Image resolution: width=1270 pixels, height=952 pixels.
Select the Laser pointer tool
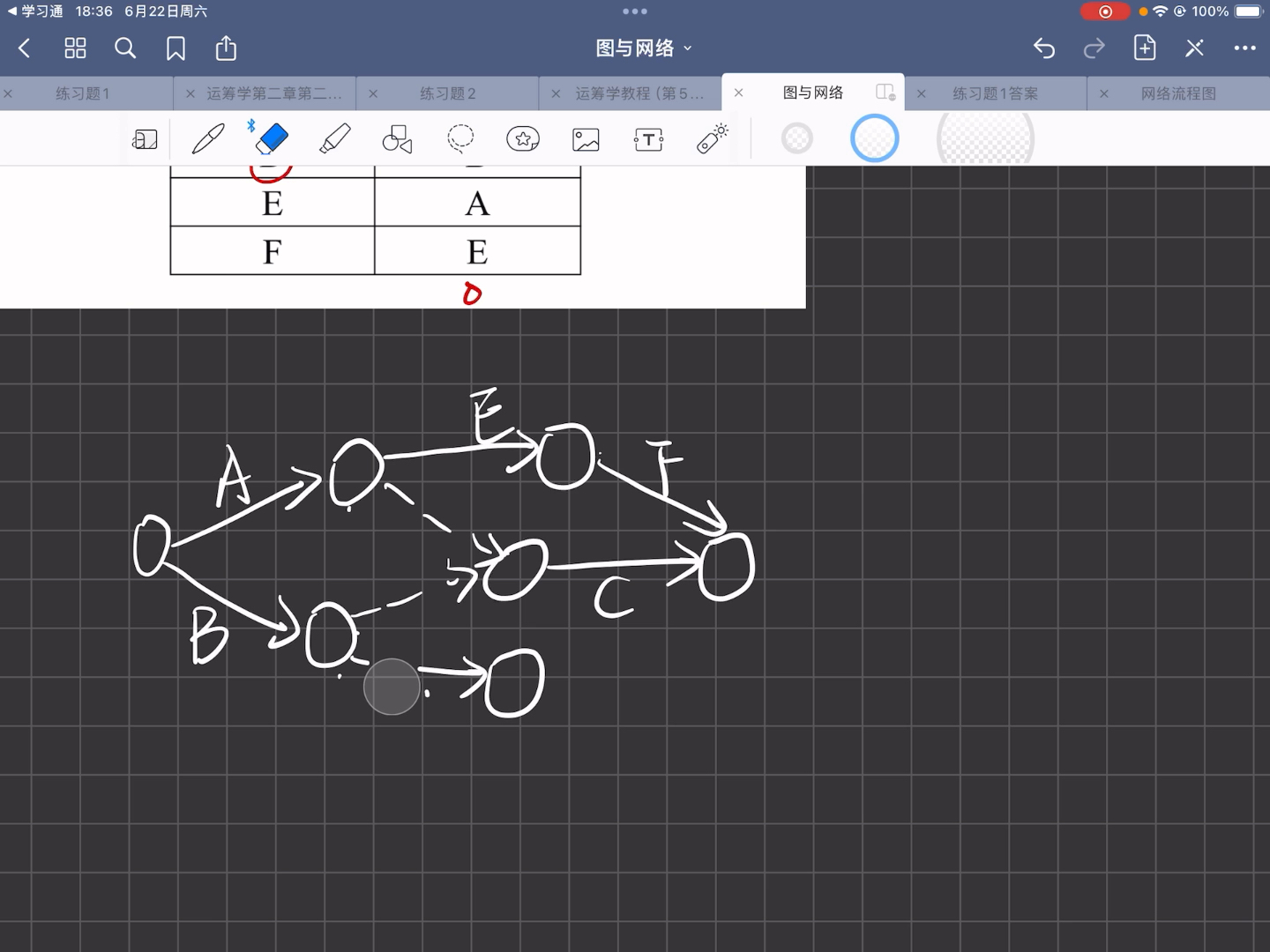click(712, 139)
